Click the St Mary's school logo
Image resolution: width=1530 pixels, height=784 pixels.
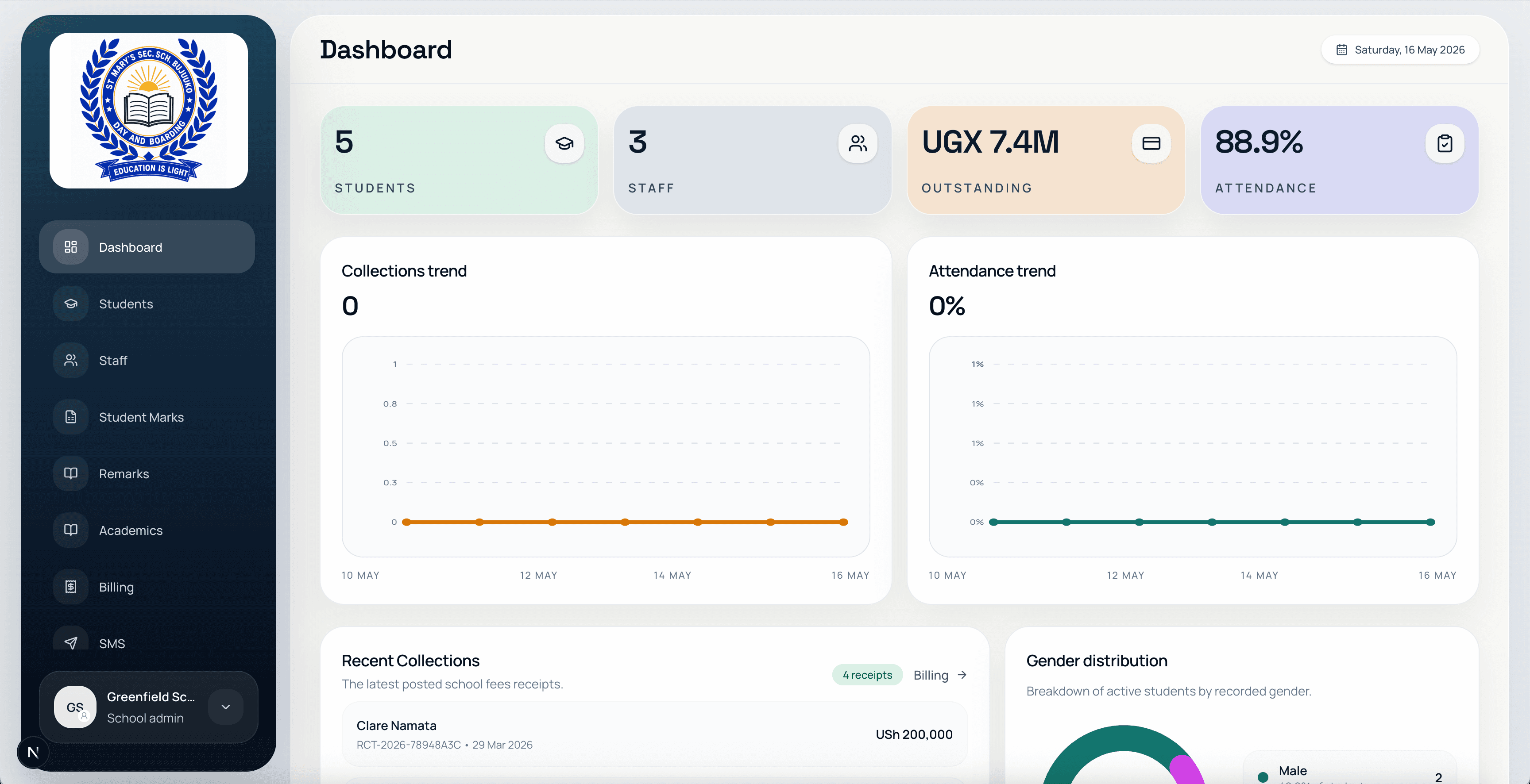pos(148,111)
